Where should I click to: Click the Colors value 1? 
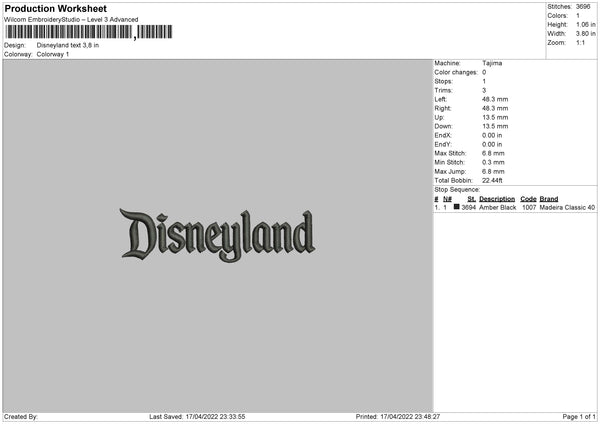click(x=578, y=16)
